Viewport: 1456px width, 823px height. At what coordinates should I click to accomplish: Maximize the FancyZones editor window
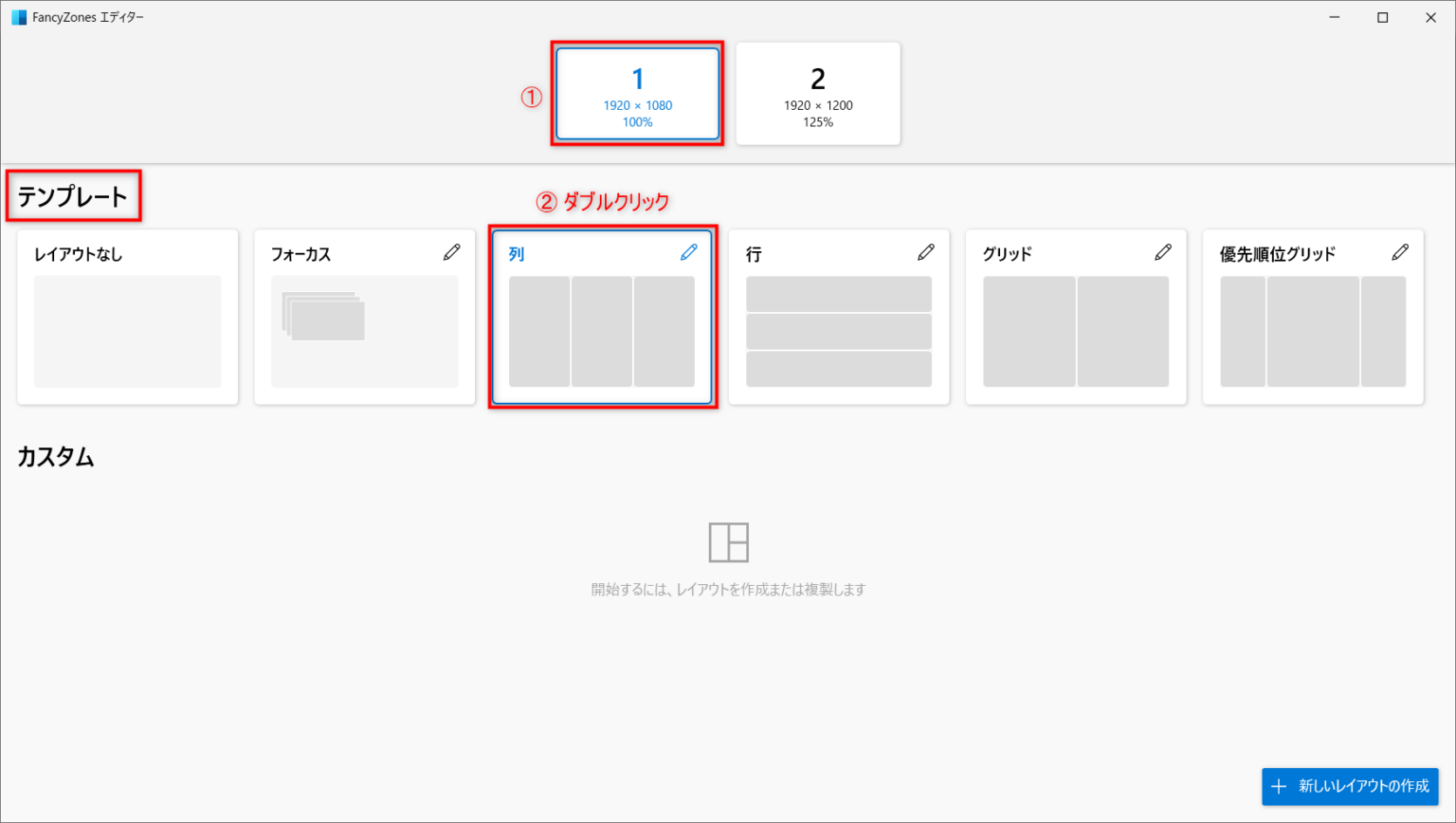(1382, 16)
